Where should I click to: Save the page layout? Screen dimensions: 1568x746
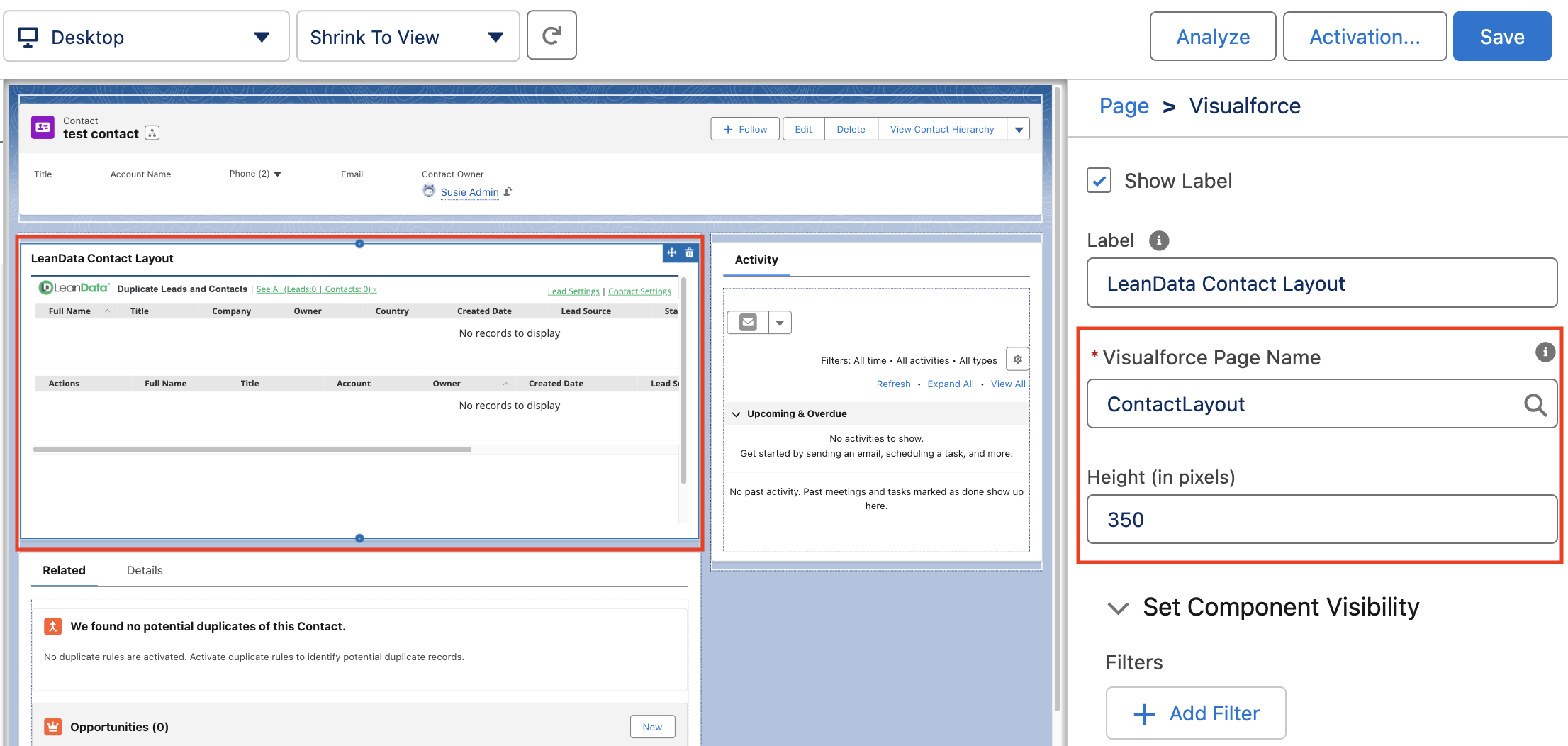tap(1502, 36)
